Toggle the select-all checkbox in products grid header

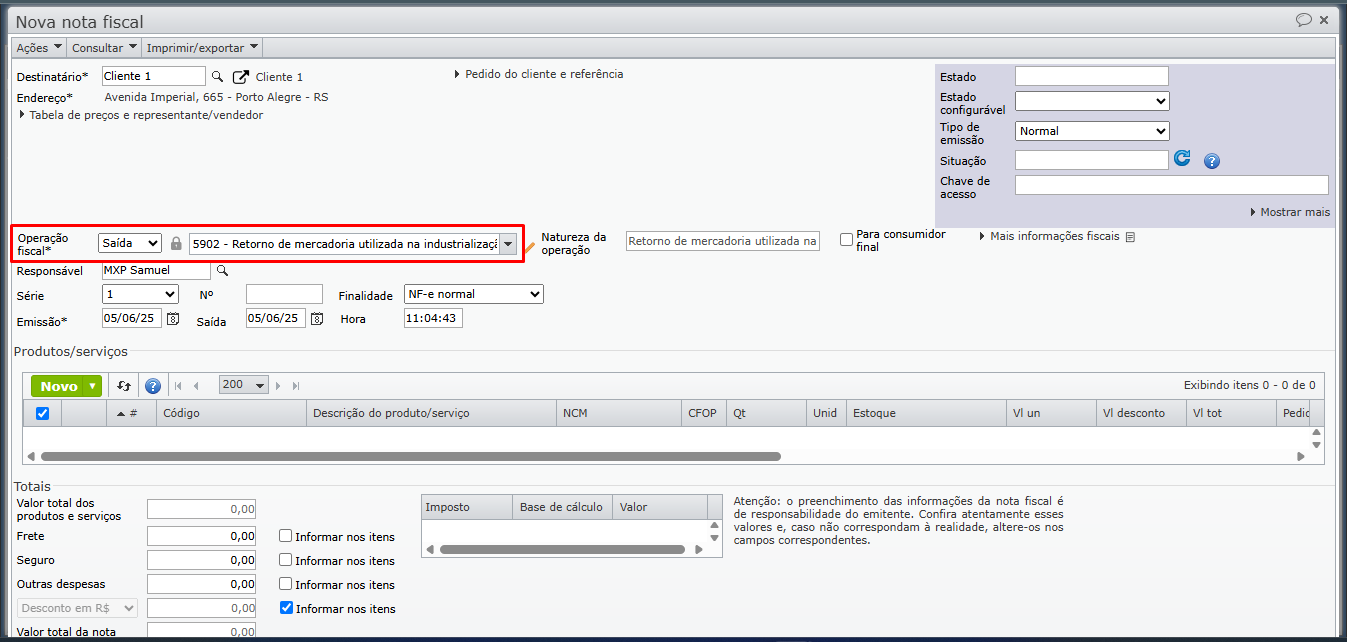click(42, 413)
